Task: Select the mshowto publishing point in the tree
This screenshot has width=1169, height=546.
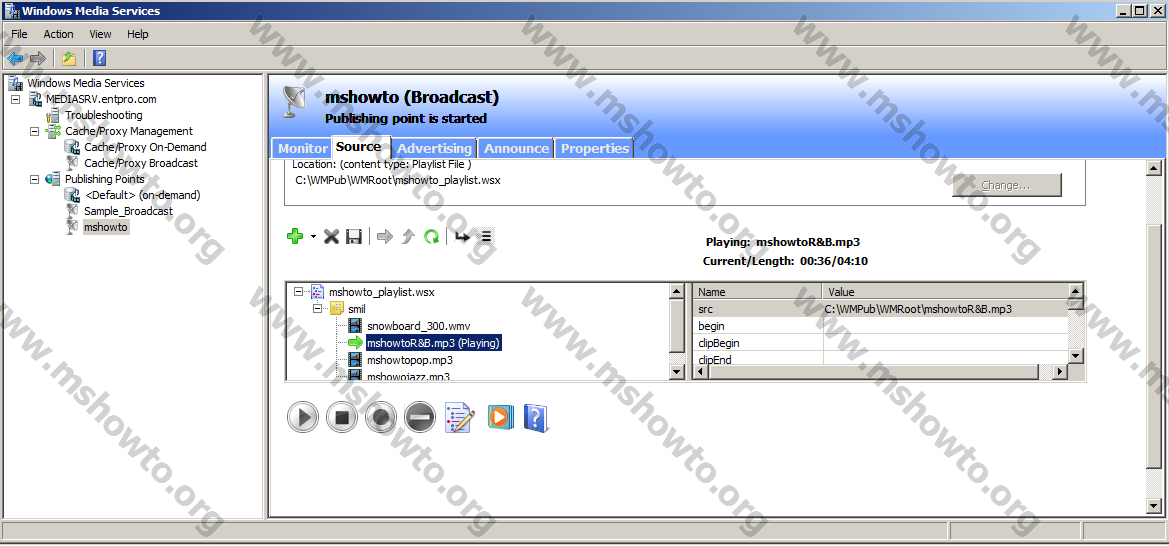Action: [106, 227]
